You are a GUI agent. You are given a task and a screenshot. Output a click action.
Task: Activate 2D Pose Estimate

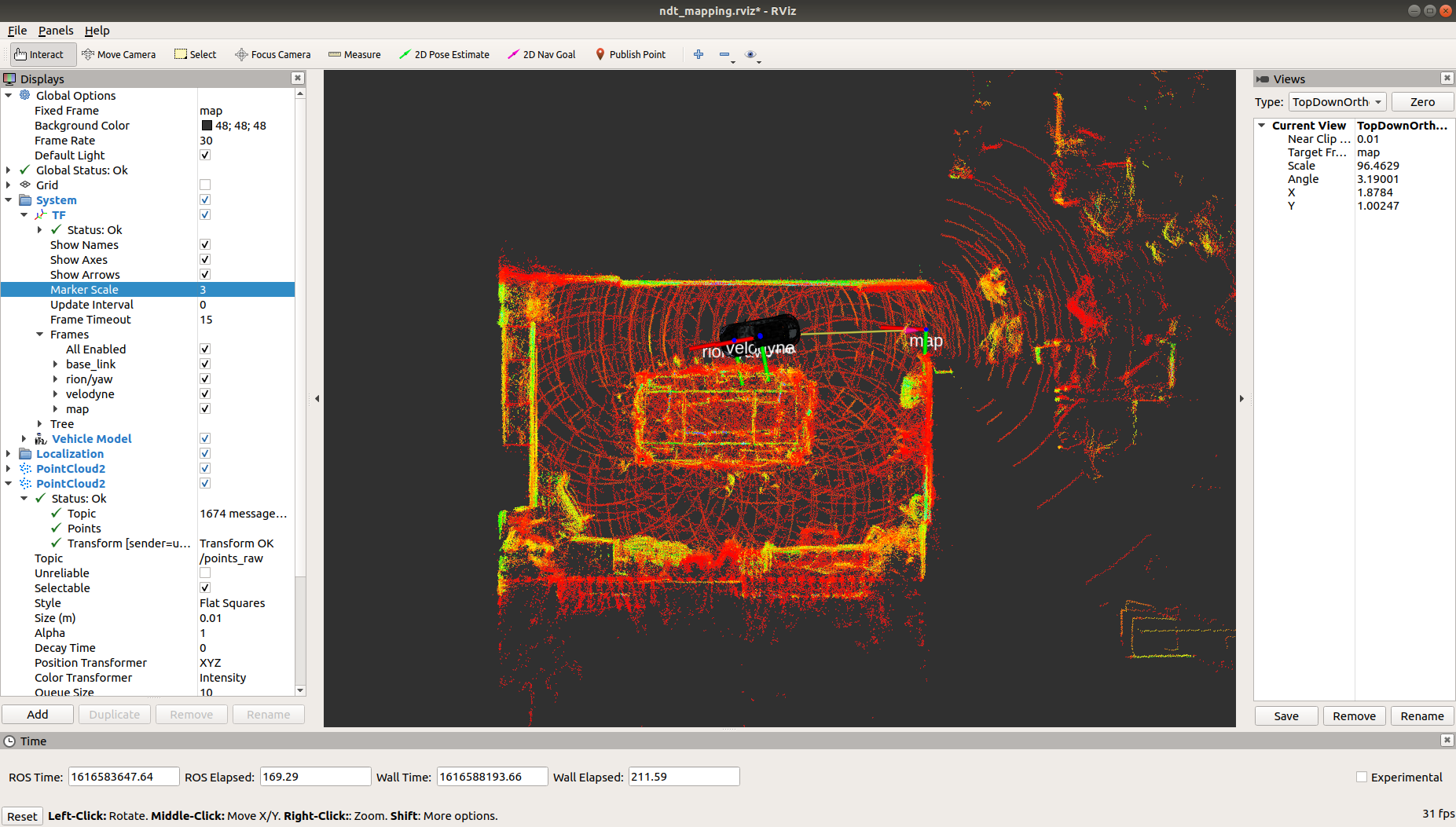pos(445,54)
